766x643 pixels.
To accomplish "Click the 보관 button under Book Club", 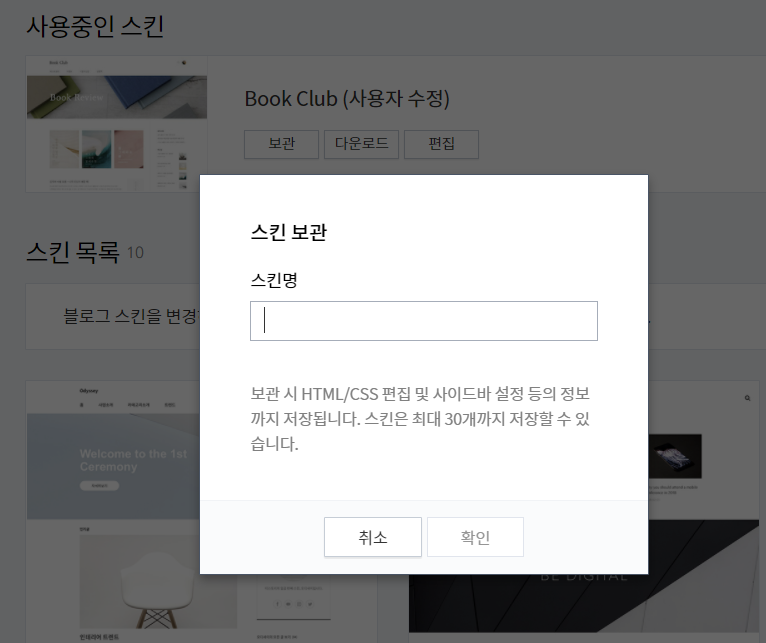I will (x=281, y=144).
